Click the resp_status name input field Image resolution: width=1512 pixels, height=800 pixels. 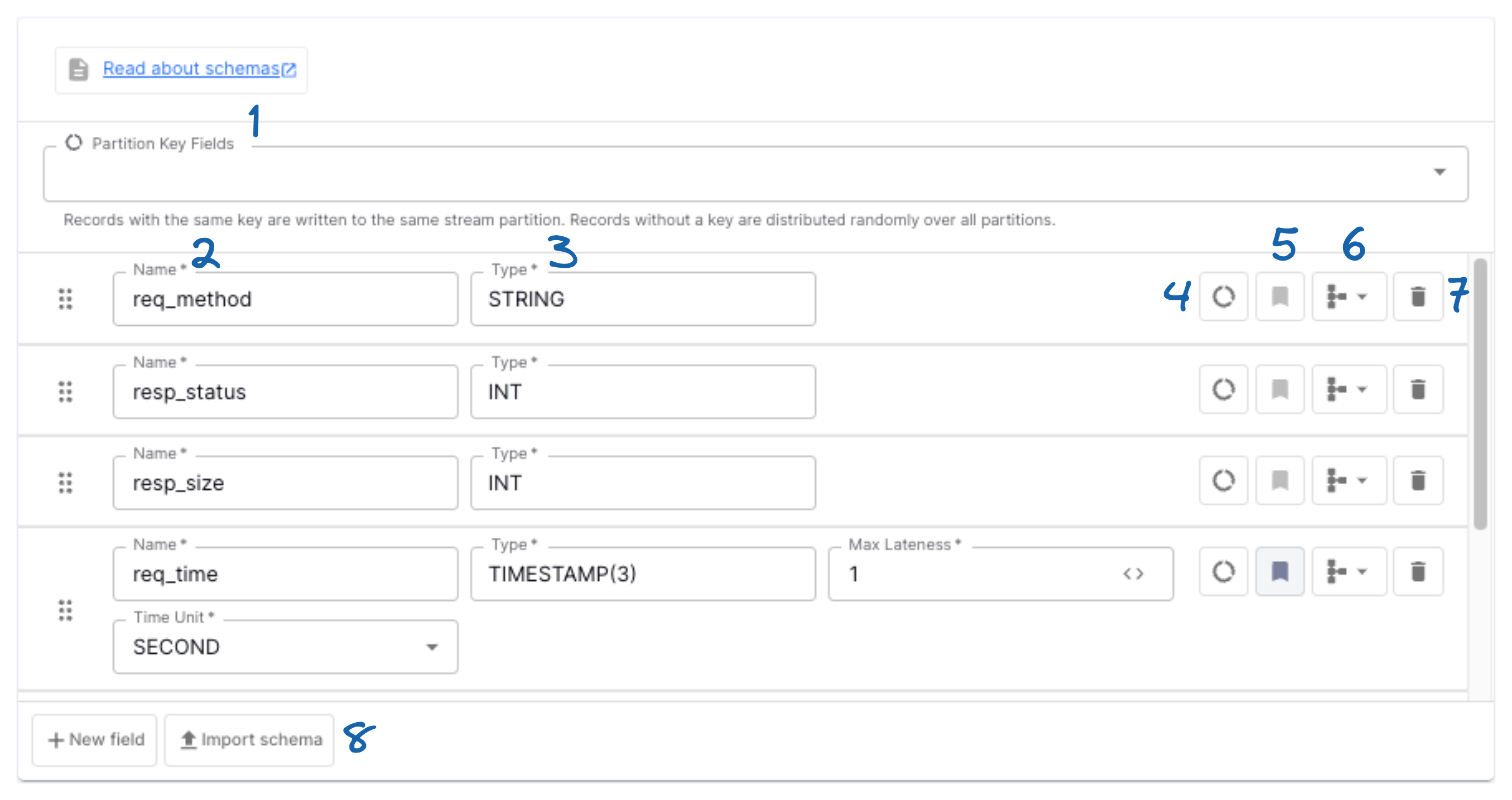click(285, 391)
